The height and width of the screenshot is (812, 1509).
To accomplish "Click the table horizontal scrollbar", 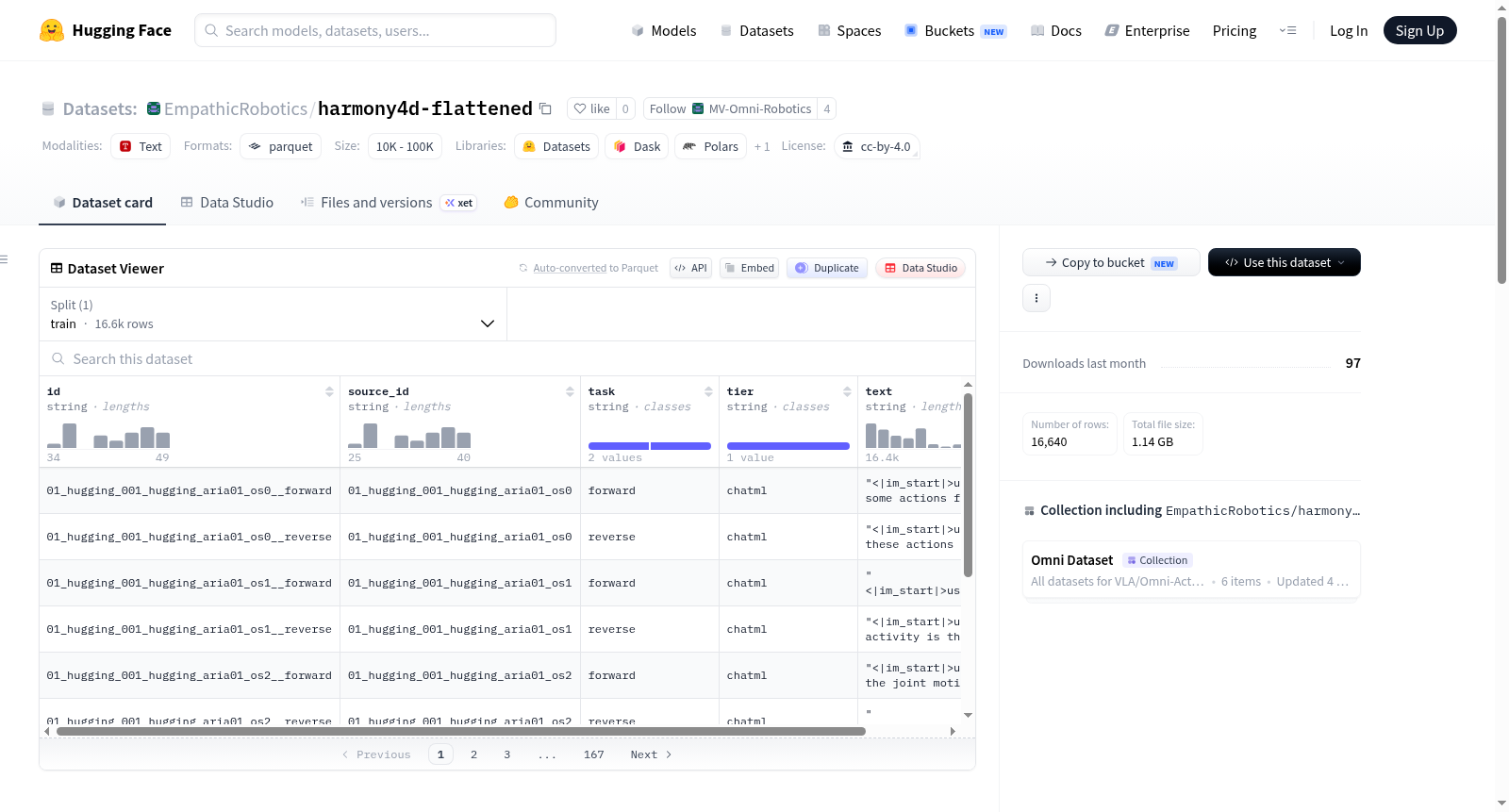I will click(x=461, y=731).
